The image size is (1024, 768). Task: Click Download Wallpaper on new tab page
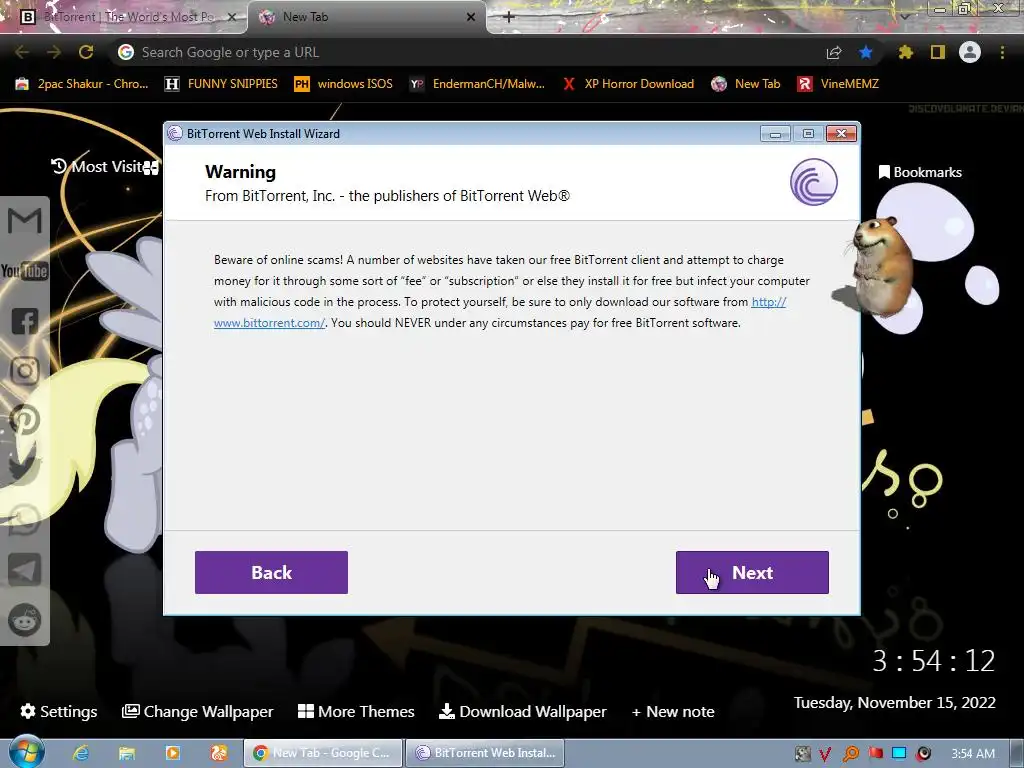pyautogui.click(x=522, y=711)
